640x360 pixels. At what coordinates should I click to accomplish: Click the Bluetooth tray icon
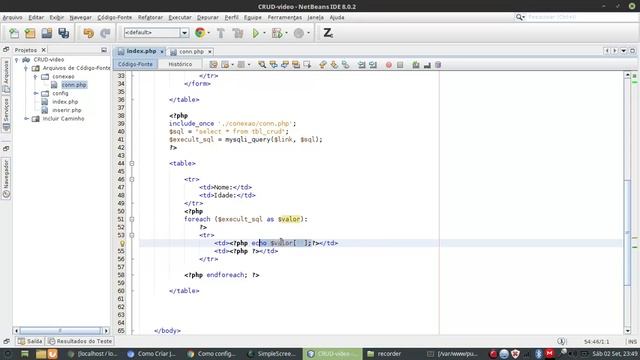(538, 354)
